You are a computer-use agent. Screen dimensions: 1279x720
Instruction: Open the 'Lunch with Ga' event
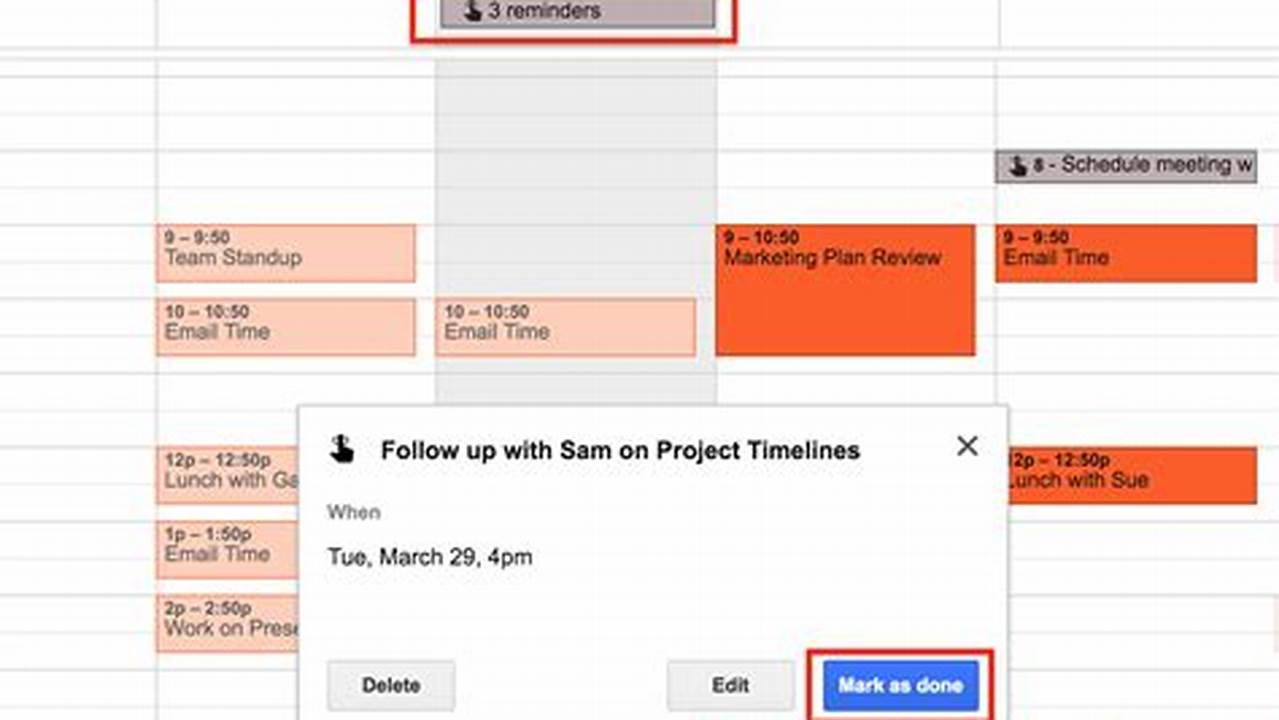coord(227,475)
